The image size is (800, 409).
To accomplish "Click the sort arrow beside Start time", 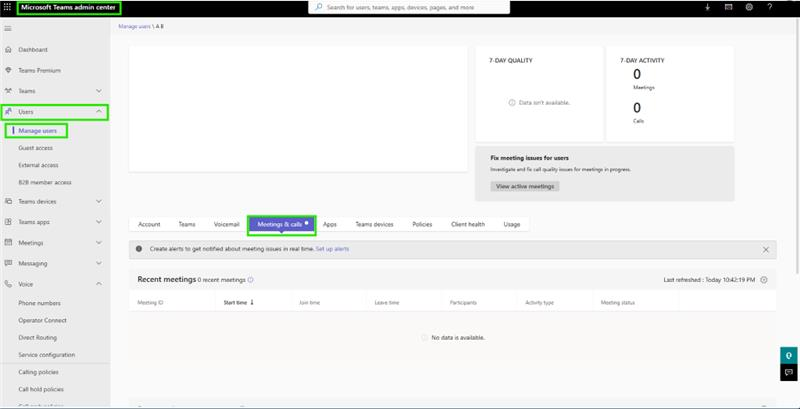I will (252, 302).
